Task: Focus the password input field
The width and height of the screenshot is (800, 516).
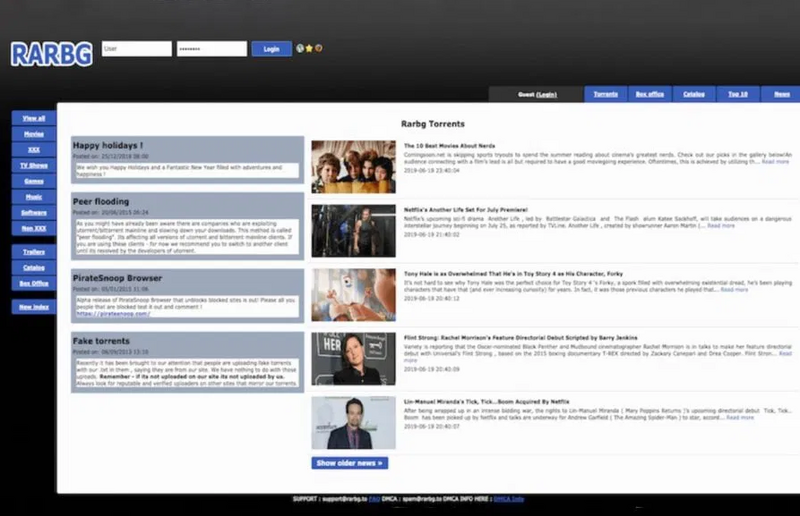Action: click(212, 49)
